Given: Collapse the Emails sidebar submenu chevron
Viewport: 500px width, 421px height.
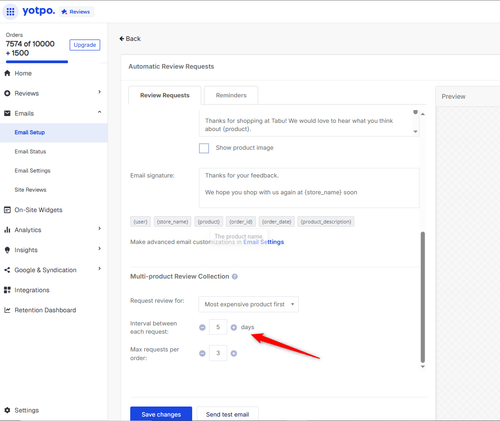Looking at the screenshot, I should tap(99, 112).
